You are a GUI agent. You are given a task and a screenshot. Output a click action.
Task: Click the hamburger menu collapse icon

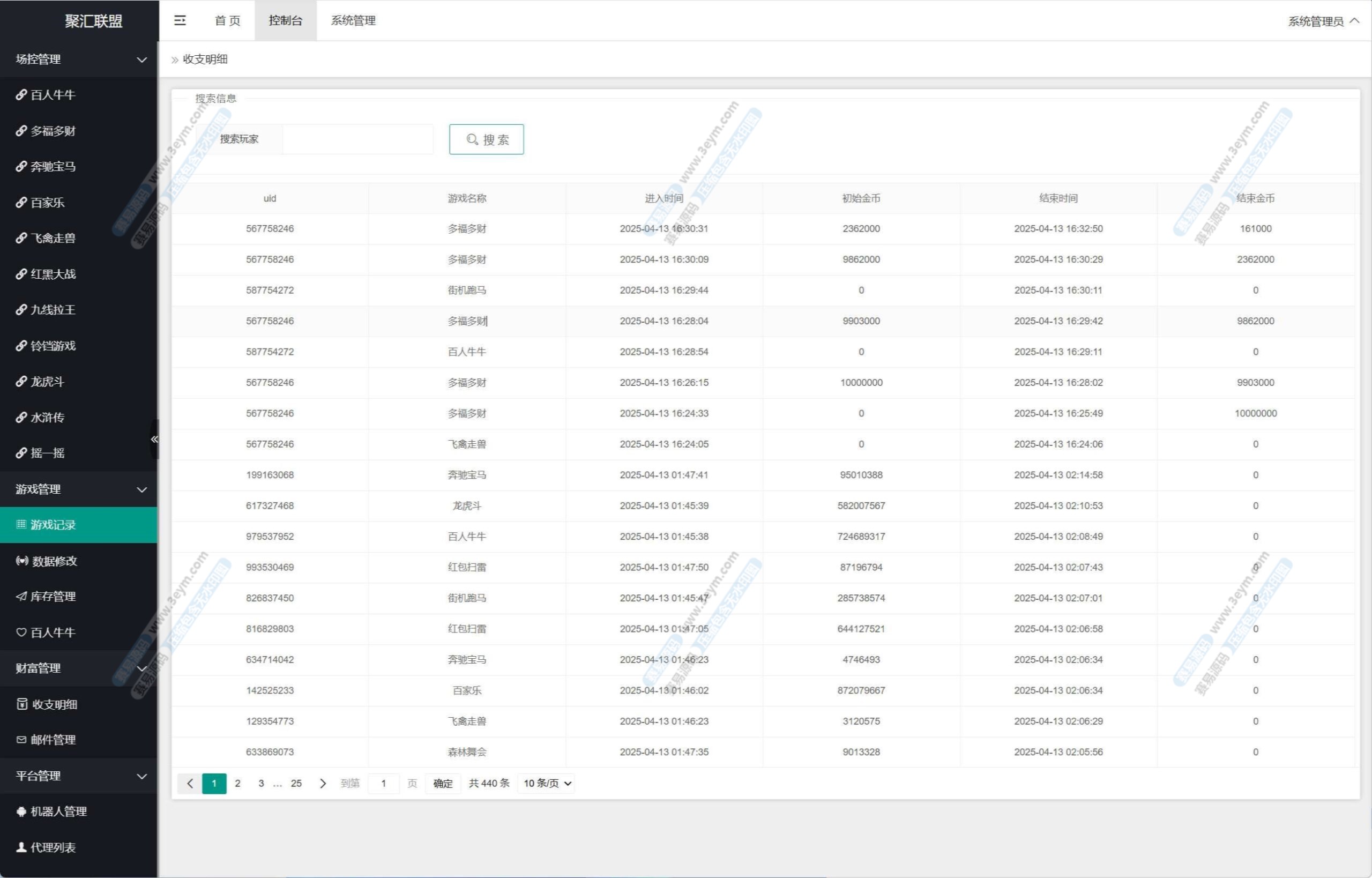coord(180,20)
